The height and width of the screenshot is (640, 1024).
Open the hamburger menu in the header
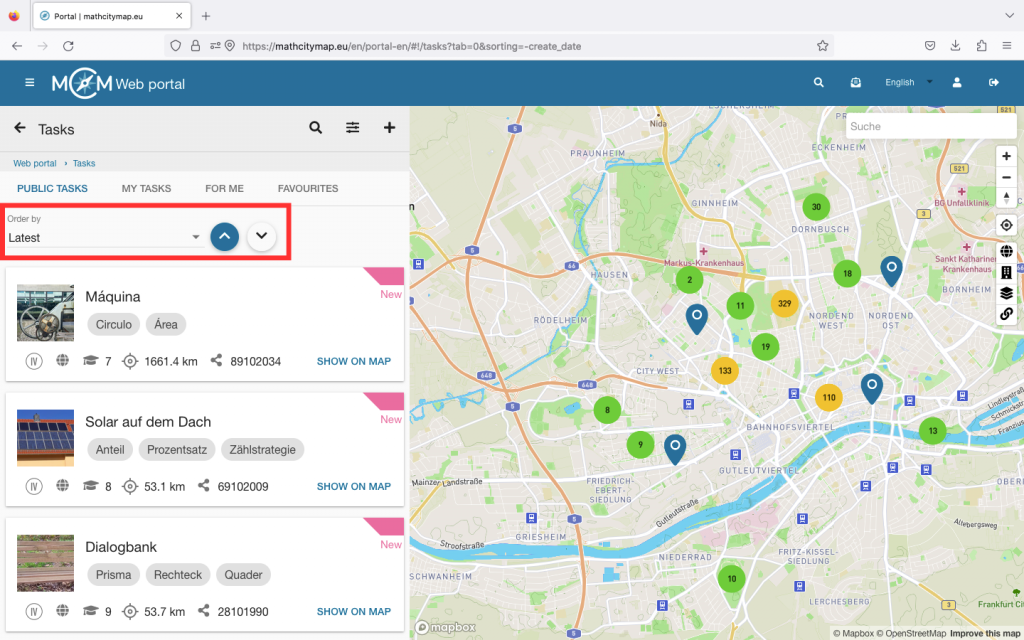click(30, 83)
